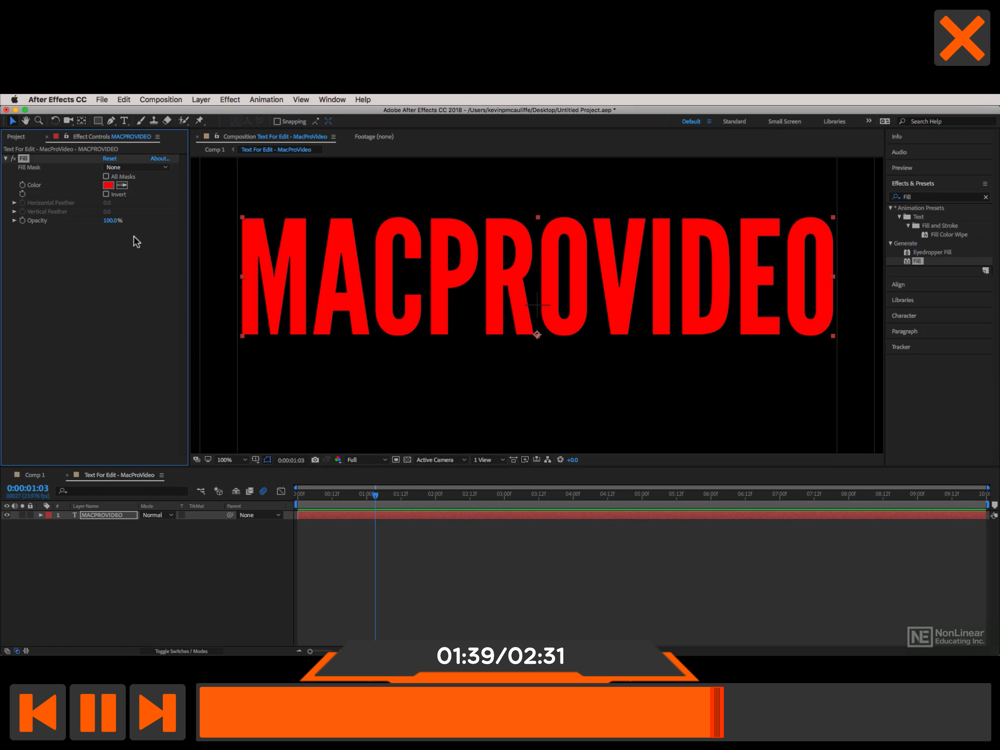Switch to the Libraries workspace

[834, 121]
